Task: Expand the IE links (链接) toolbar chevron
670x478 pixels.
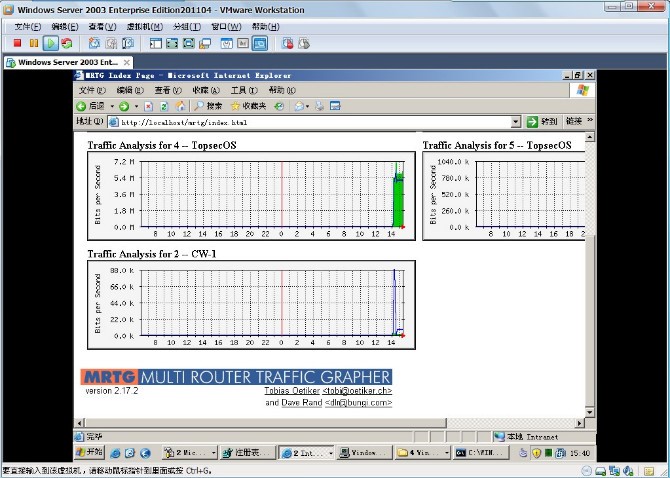Action: [589, 121]
